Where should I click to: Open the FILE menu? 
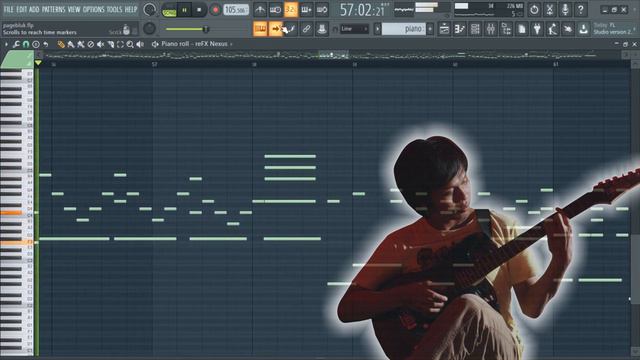pyautogui.click(x=8, y=9)
